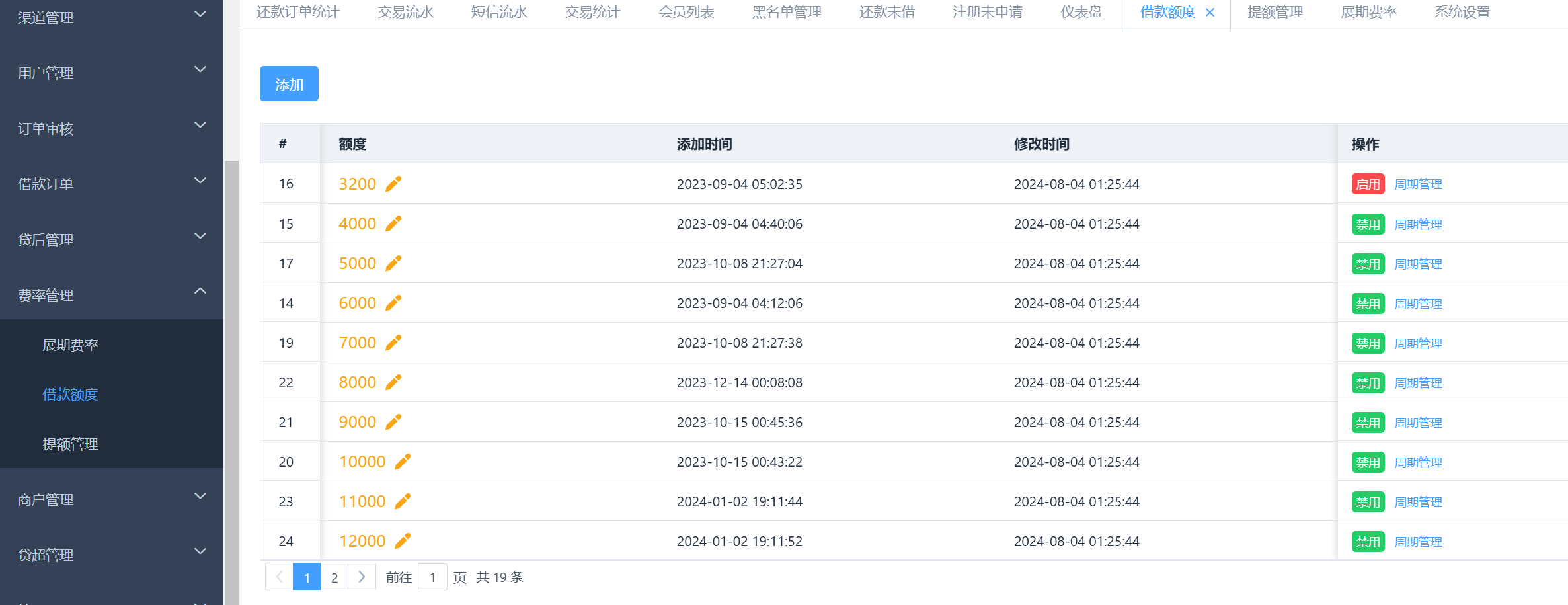The height and width of the screenshot is (605, 1568).
Task: Switch to the 交易流水 tab
Action: 405,12
